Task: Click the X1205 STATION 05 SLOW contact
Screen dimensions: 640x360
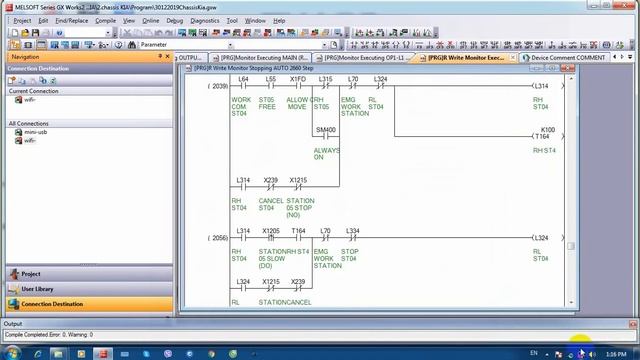Action: pos(271,238)
